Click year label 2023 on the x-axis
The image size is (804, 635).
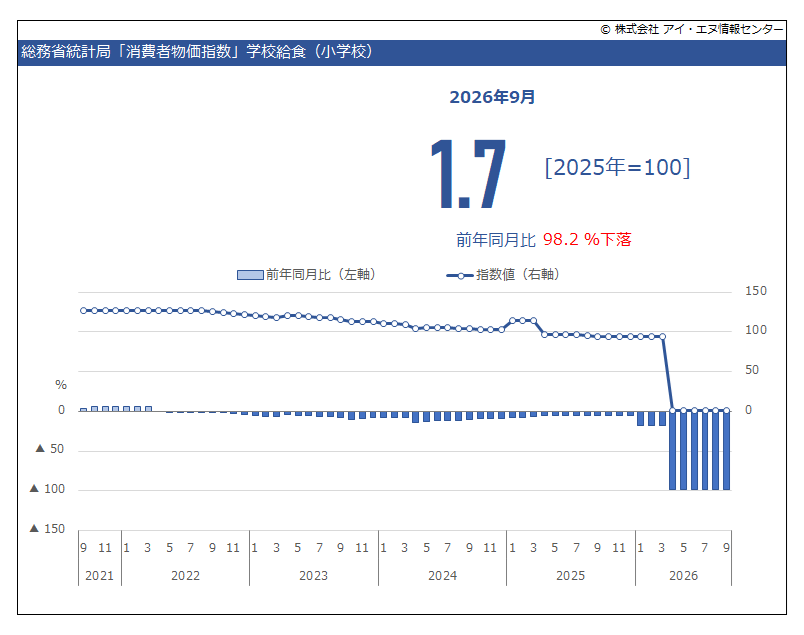coord(313,576)
